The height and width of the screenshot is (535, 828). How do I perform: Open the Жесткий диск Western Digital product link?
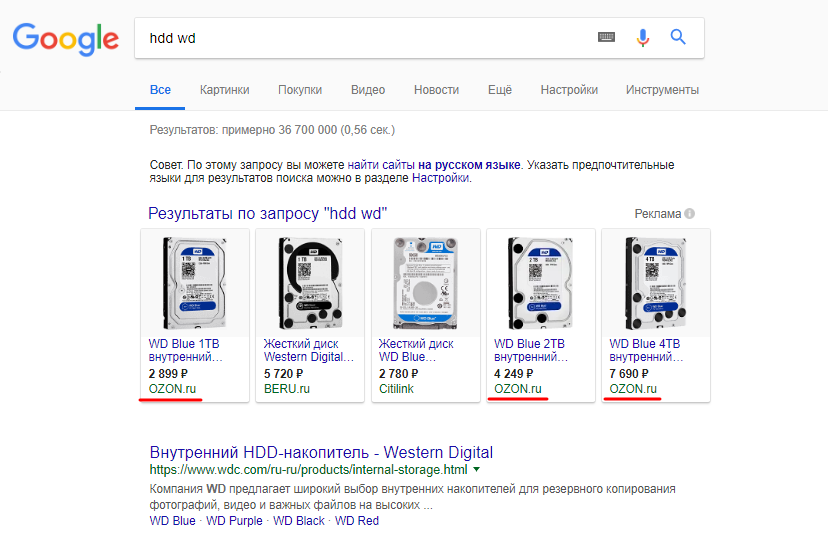[309, 350]
